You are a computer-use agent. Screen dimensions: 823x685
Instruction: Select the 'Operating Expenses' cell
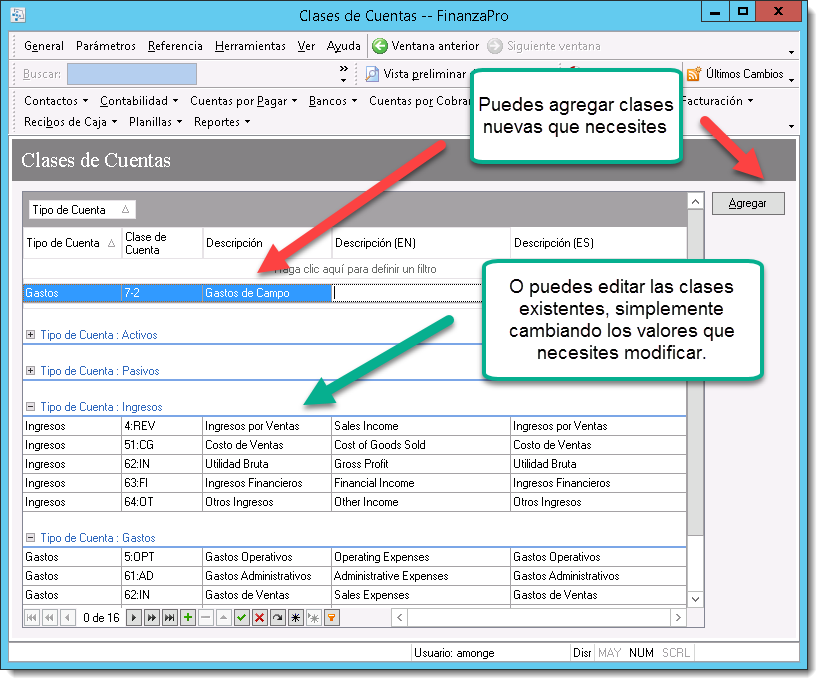pyautogui.click(x=420, y=557)
